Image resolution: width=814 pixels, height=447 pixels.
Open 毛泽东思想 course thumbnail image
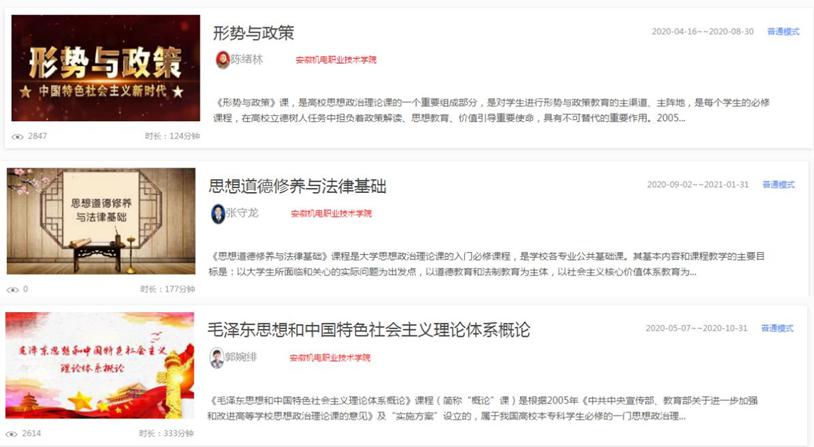click(x=100, y=365)
